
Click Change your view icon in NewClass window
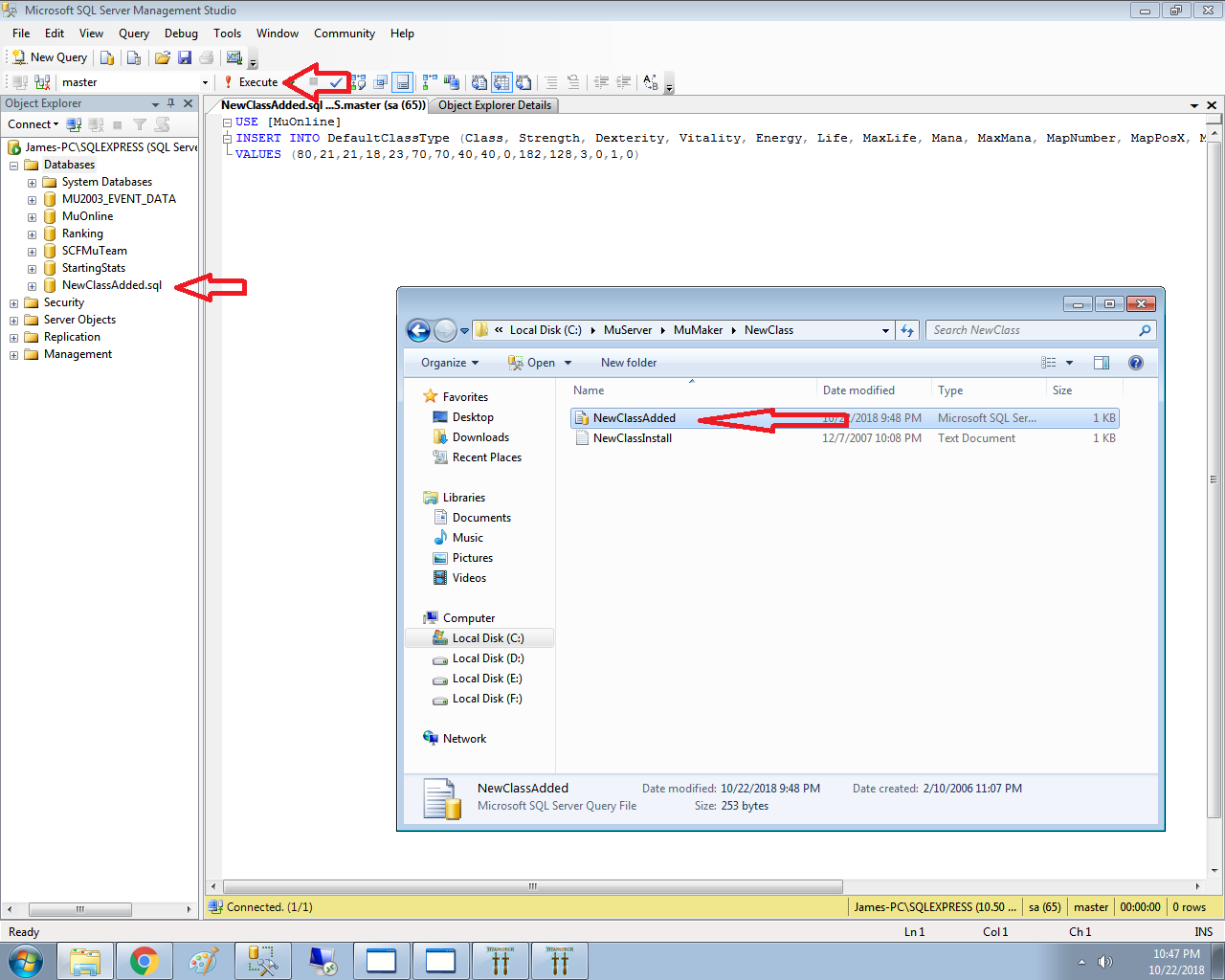[1049, 363]
